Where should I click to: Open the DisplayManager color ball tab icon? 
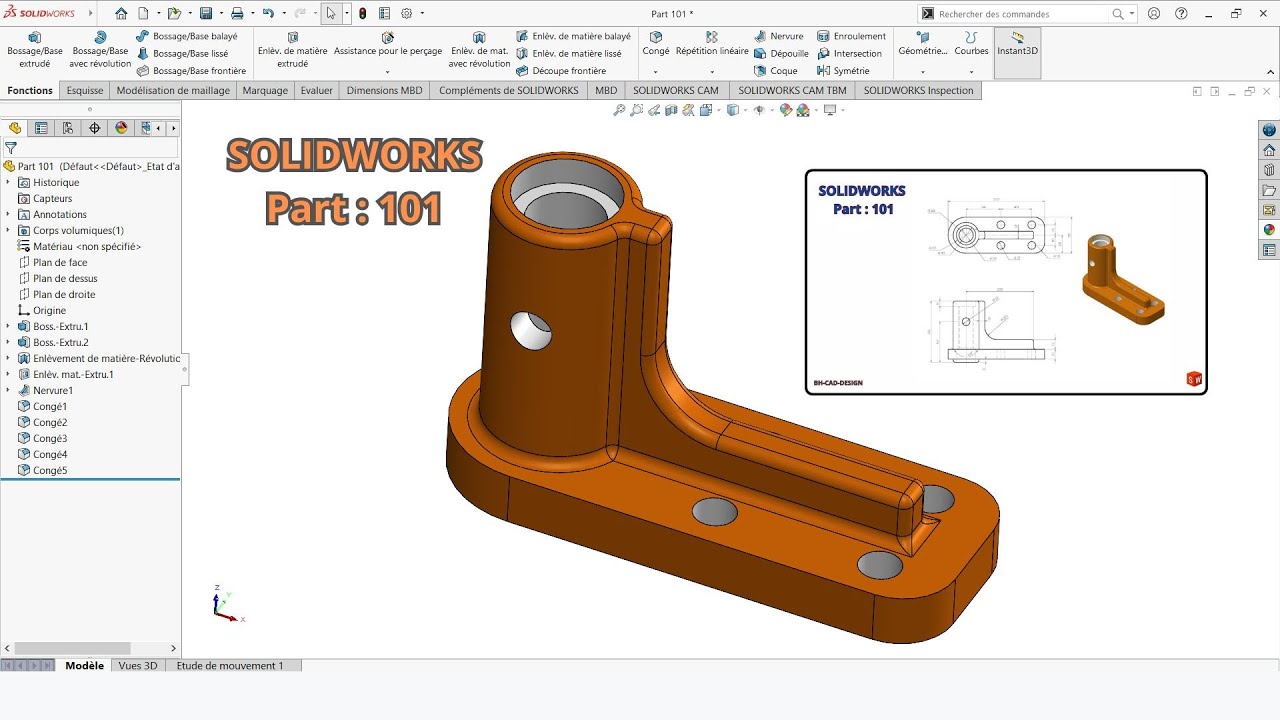[122, 128]
